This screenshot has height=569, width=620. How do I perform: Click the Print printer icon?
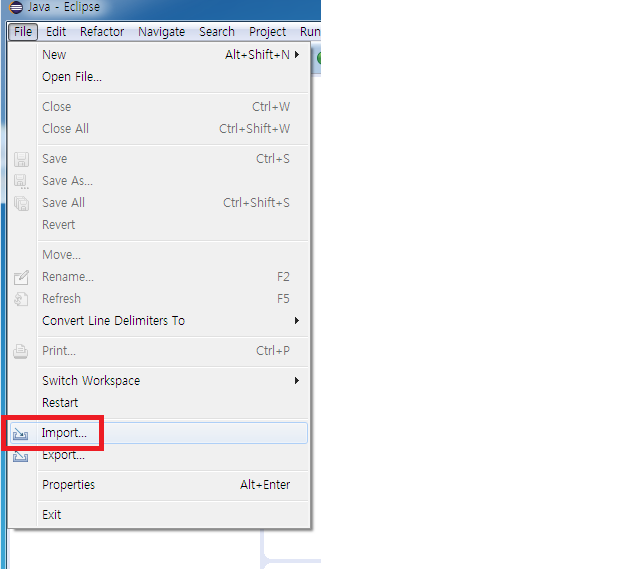point(21,352)
